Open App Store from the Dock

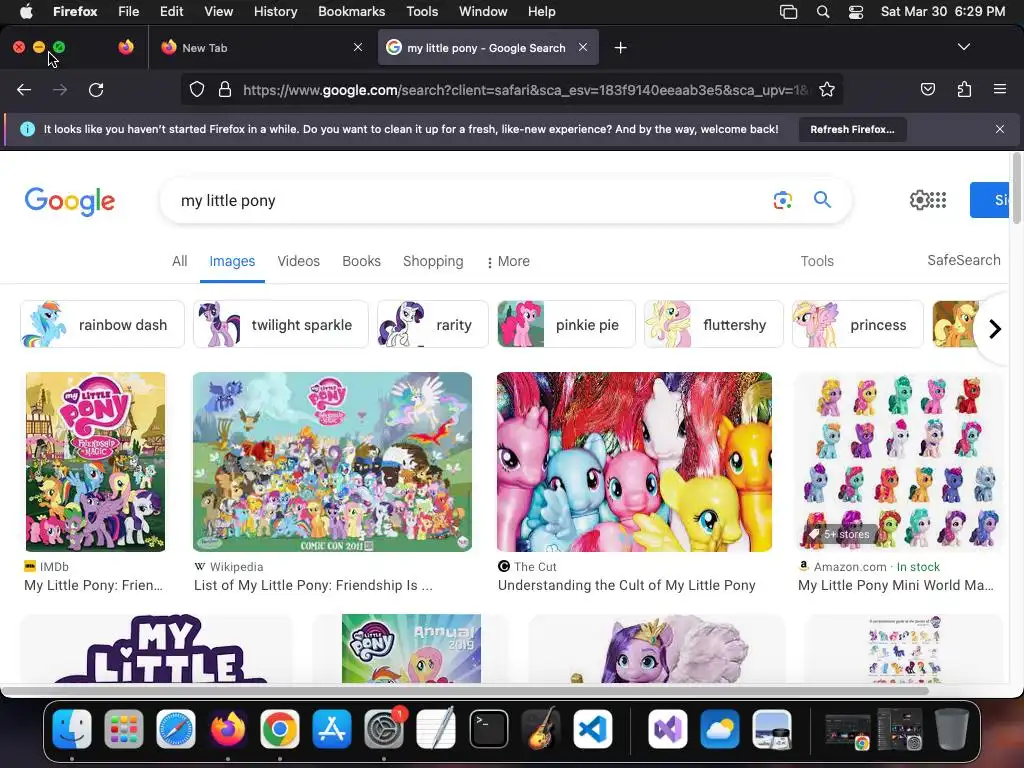[x=332, y=729]
